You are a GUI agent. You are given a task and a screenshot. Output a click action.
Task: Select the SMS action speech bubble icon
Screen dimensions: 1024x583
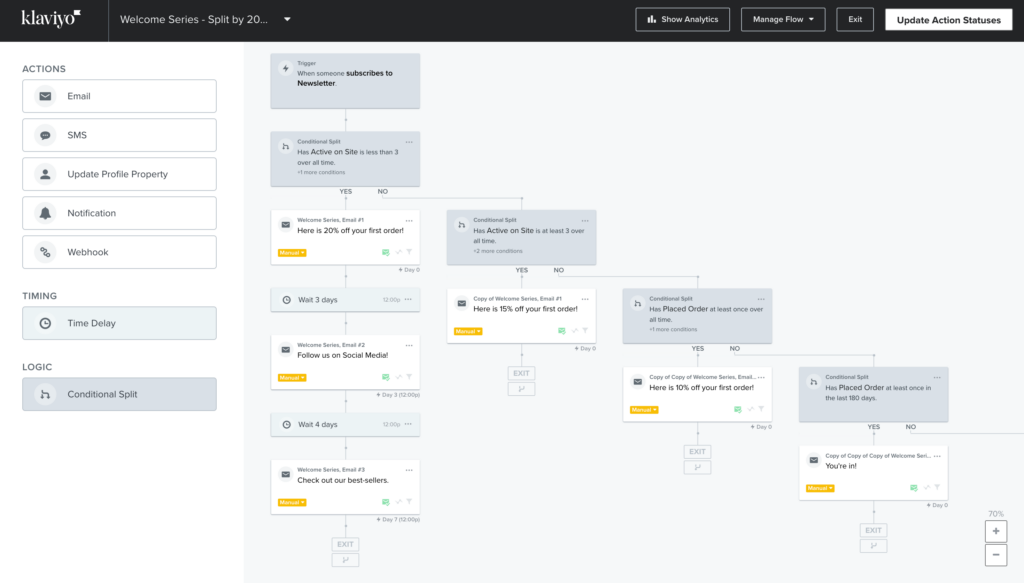(45, 135)
